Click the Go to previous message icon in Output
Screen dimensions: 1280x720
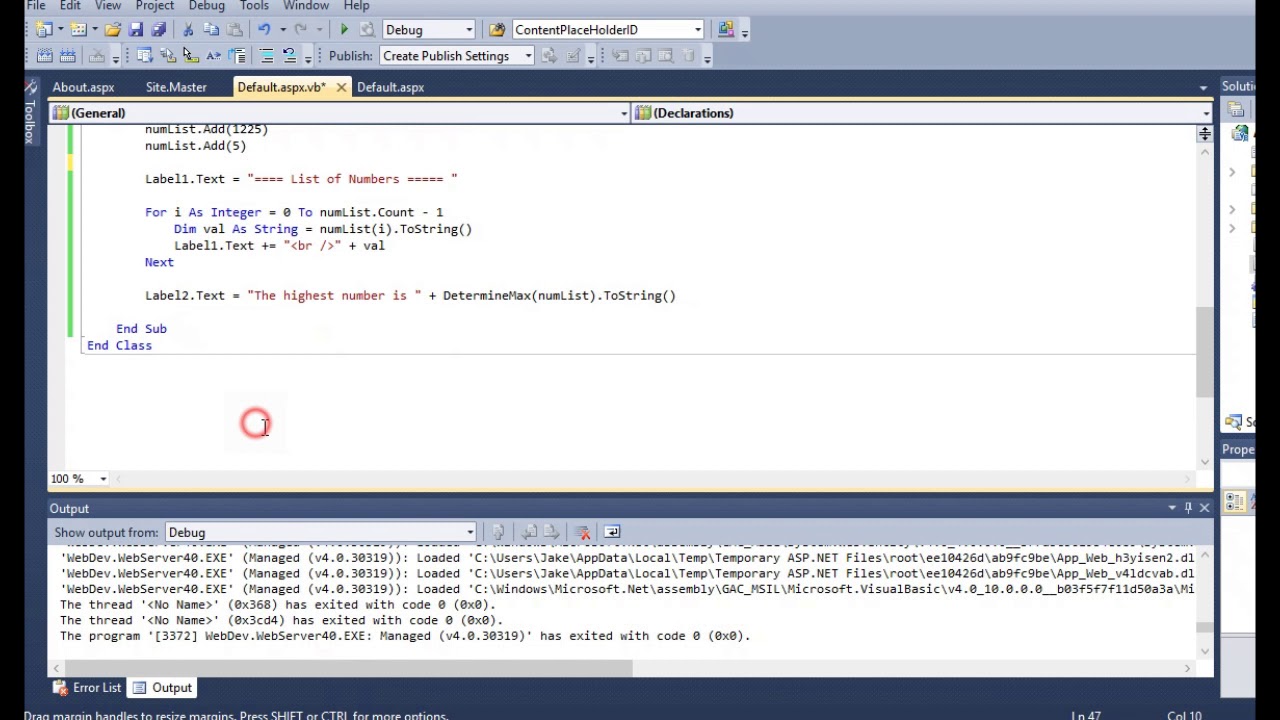pyautogui.click(x=530, y=532)
